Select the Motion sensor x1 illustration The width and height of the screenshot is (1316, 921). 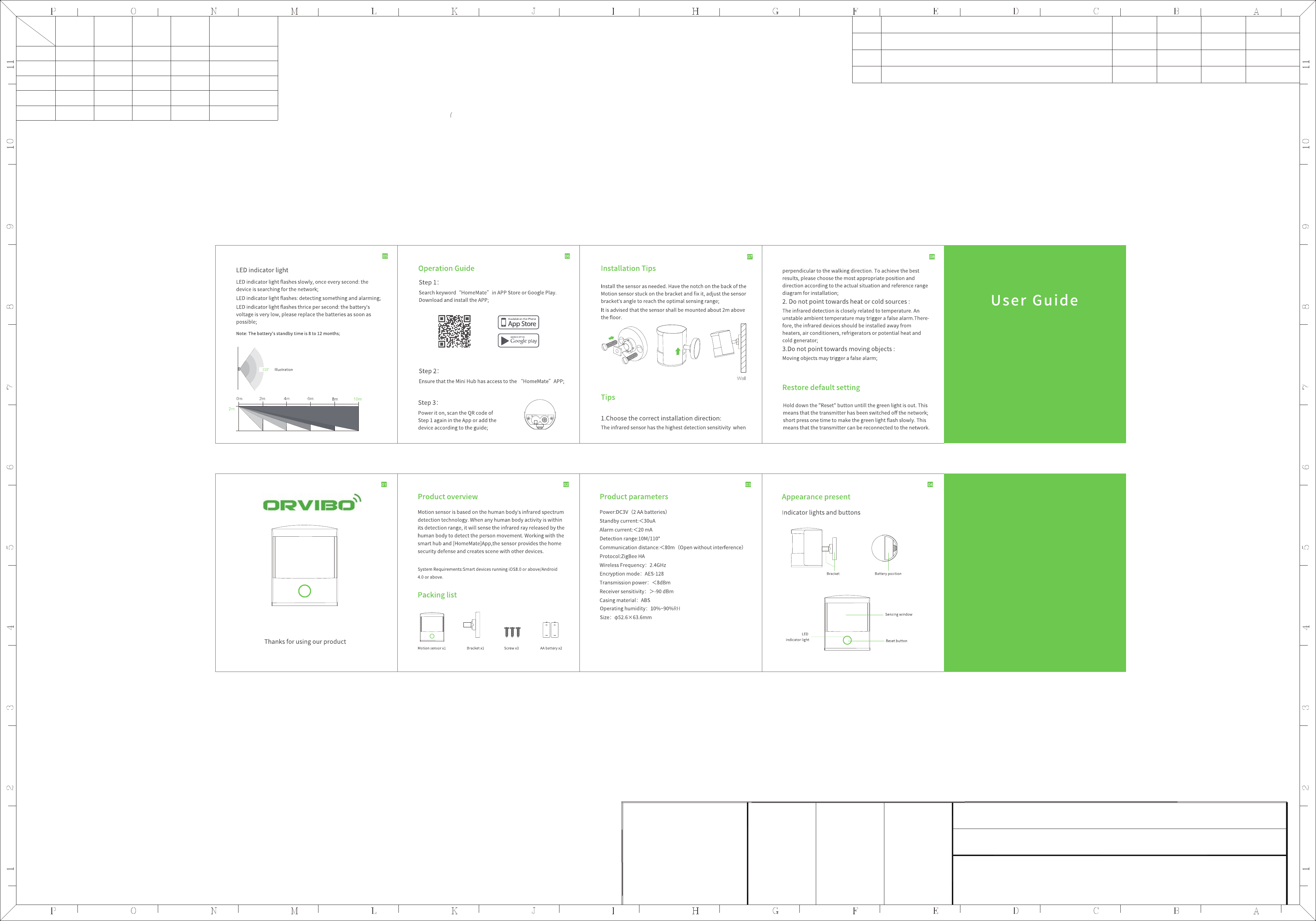pyautogui.click(x=432, y=627)
